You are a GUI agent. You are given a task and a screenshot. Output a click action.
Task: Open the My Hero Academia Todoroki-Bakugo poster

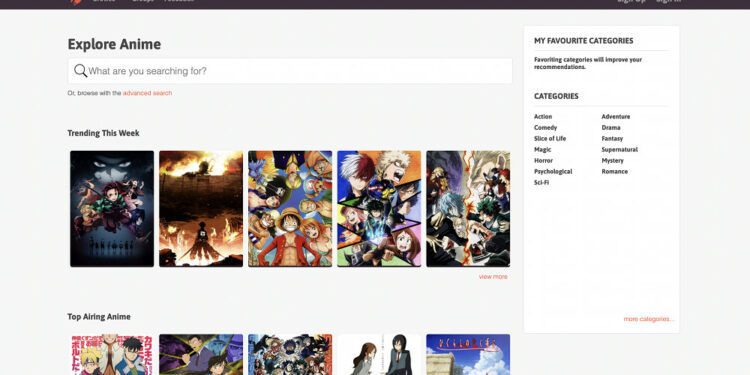pyautogui.click(x=379, y=209)
